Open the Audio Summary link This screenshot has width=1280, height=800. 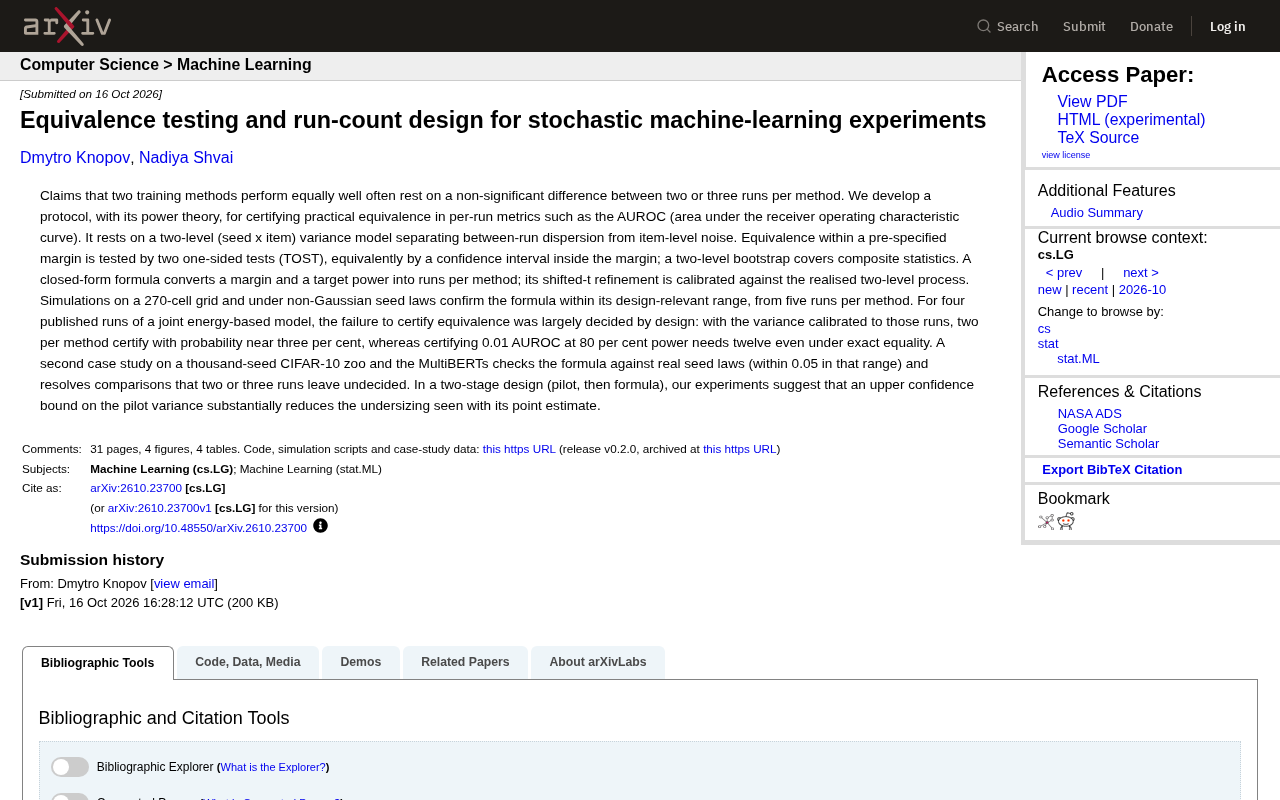tap(1097, 213)
